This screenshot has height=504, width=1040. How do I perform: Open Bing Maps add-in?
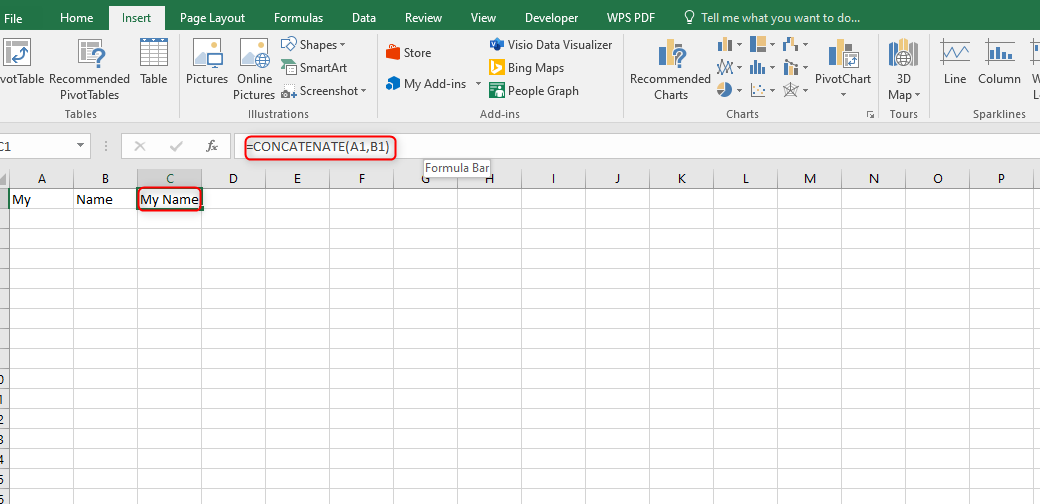tap(526, 68)
